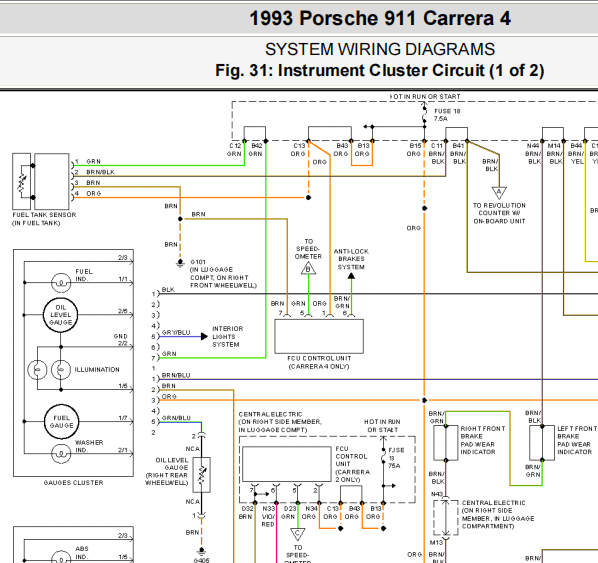The width and height of the screenshot is (598, 563).
Task: Click the Fuel Ind. lamp symbol
Action: click(x=61, y=283)
